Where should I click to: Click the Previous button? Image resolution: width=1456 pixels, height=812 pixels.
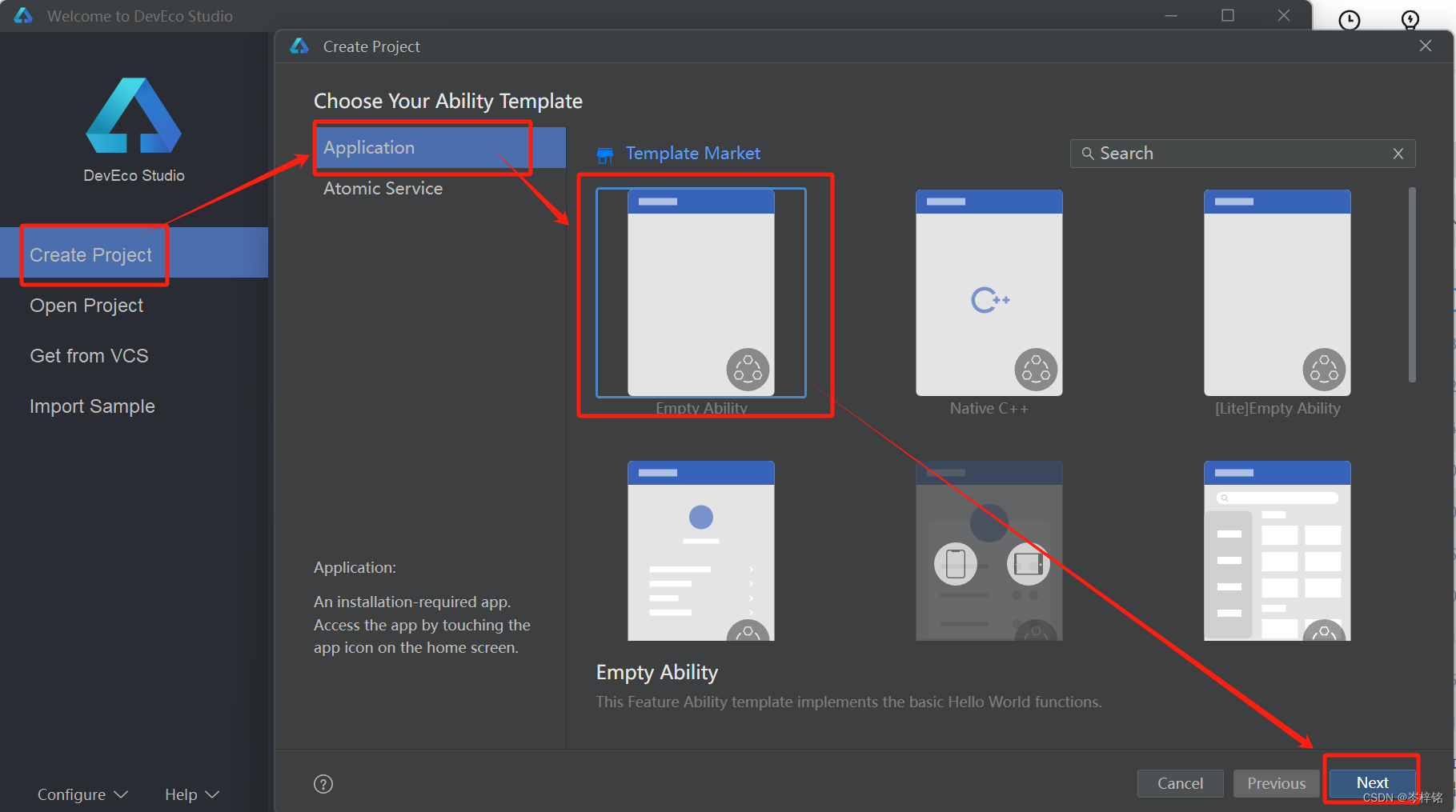[x=1276, y=783]
